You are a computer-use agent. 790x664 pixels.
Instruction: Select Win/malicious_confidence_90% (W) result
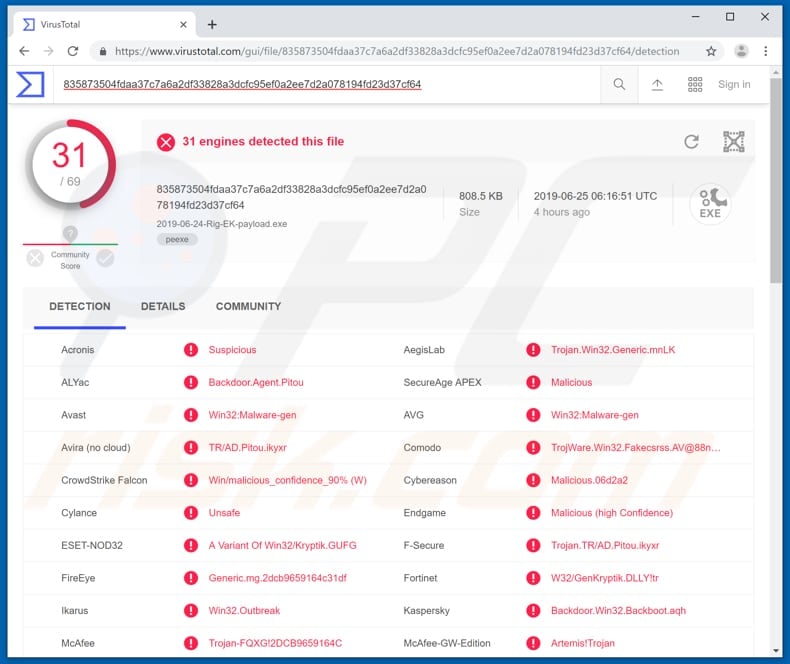click(x=288, y=480)
